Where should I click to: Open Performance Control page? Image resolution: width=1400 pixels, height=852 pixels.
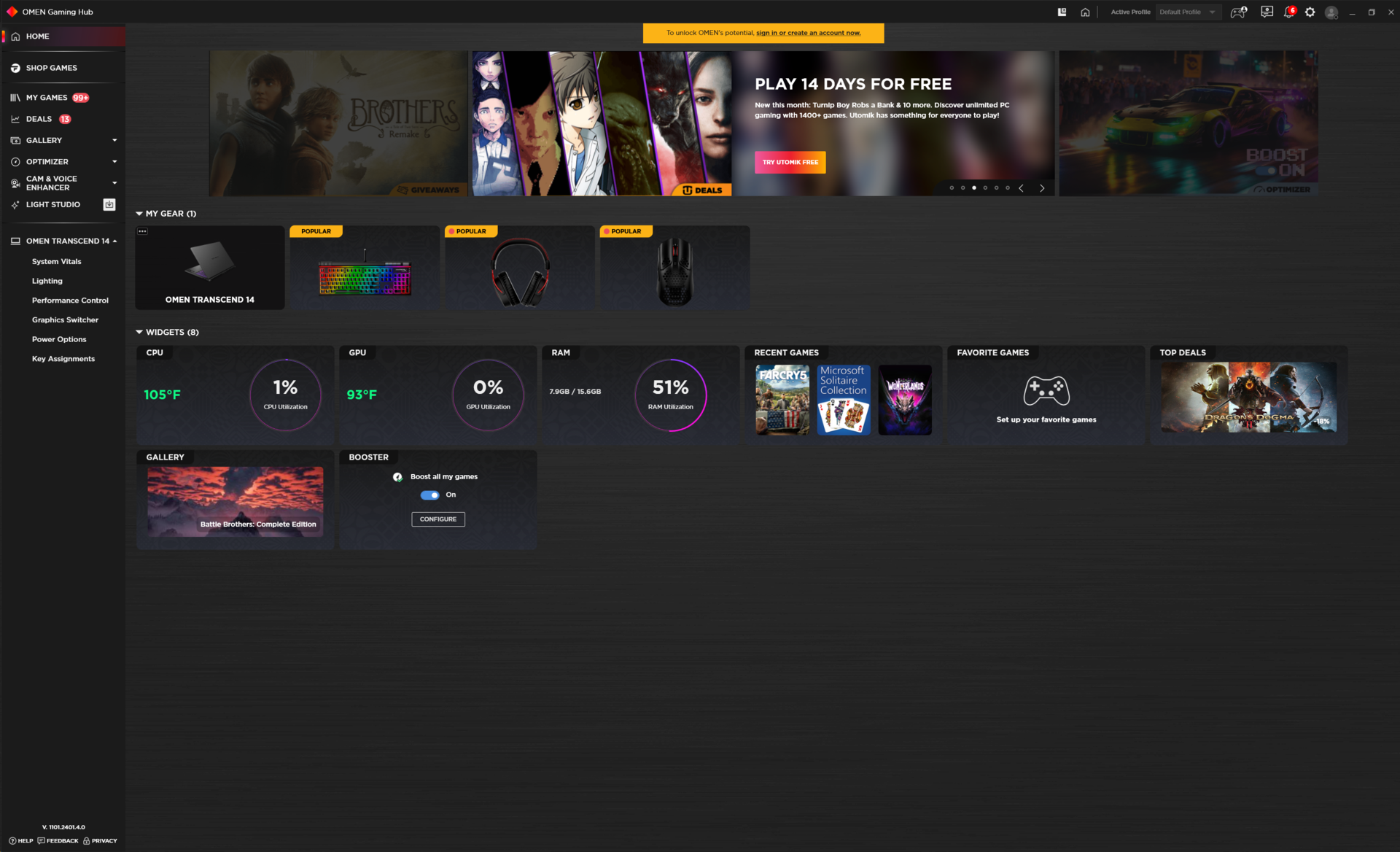(70, 301)
